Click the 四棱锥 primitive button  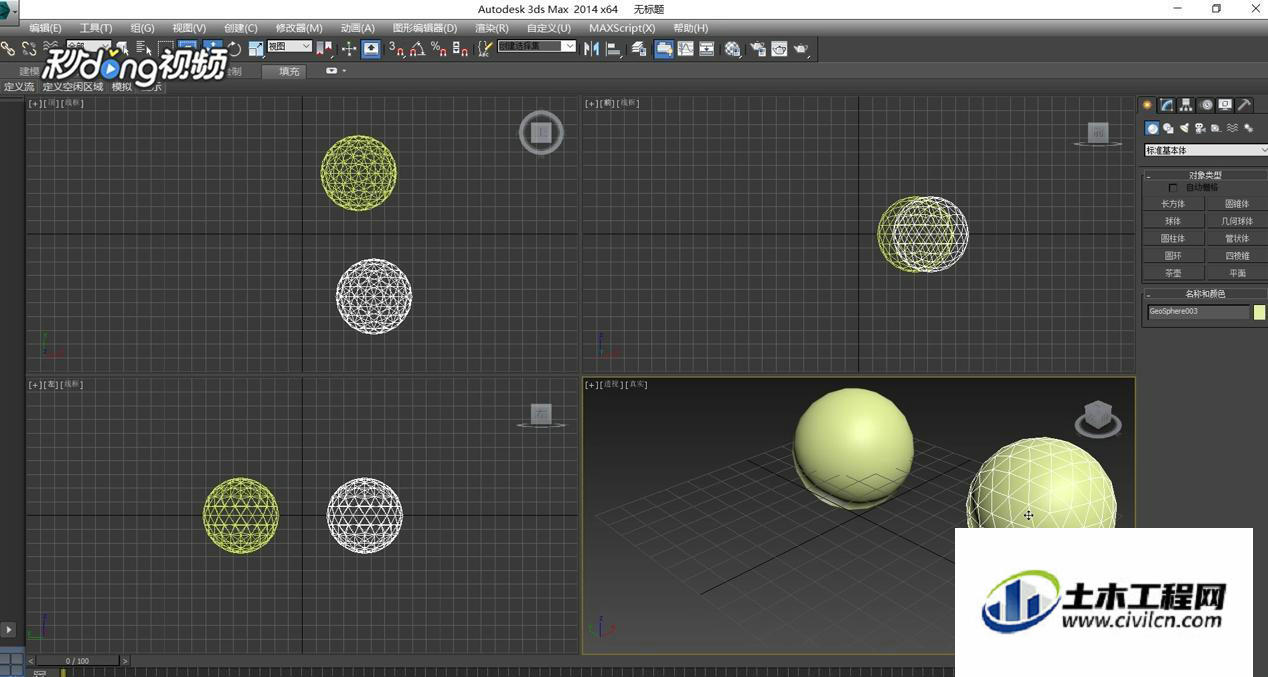click(1237, 256)
